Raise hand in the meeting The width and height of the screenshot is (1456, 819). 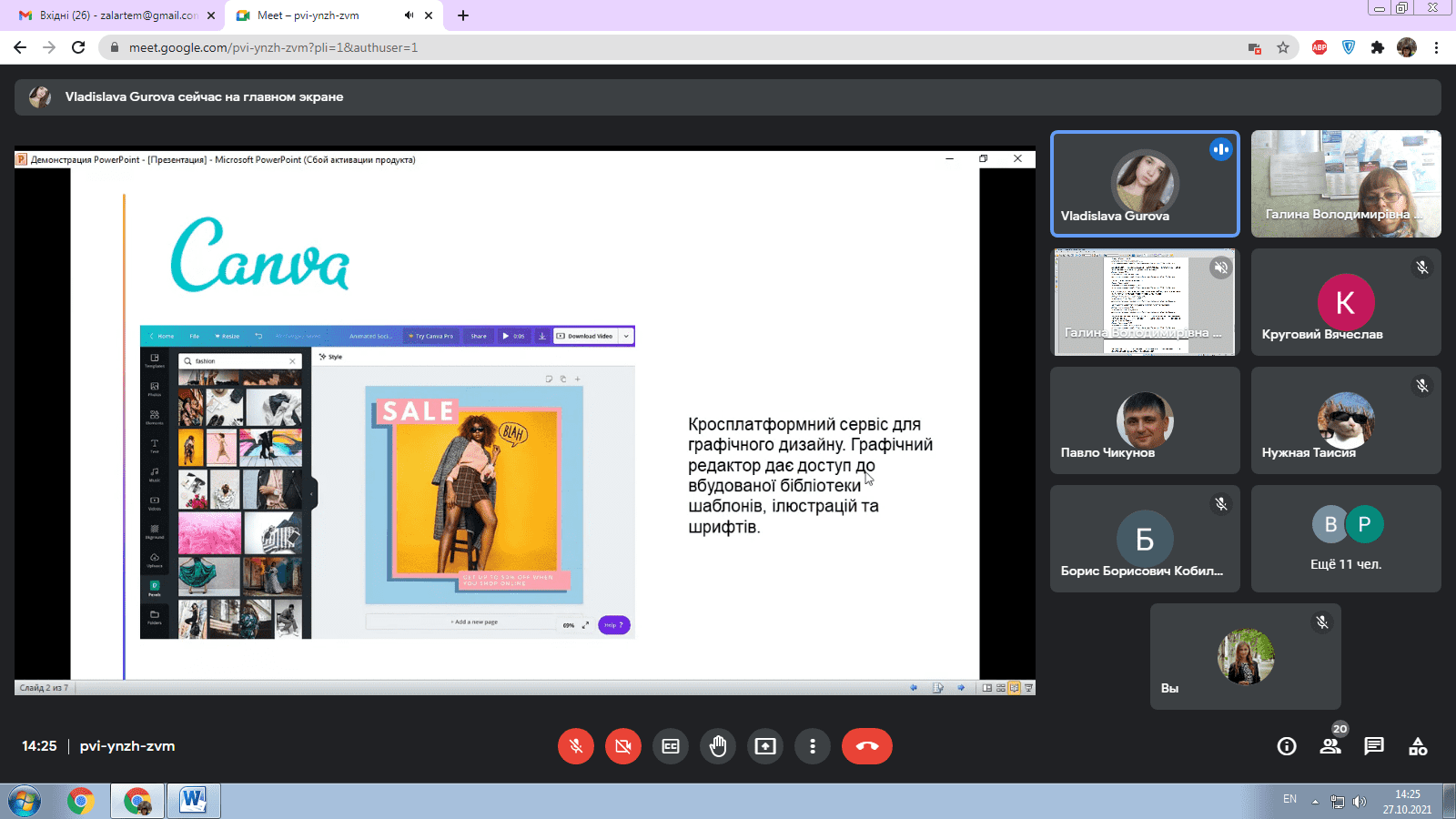(718, 746)
